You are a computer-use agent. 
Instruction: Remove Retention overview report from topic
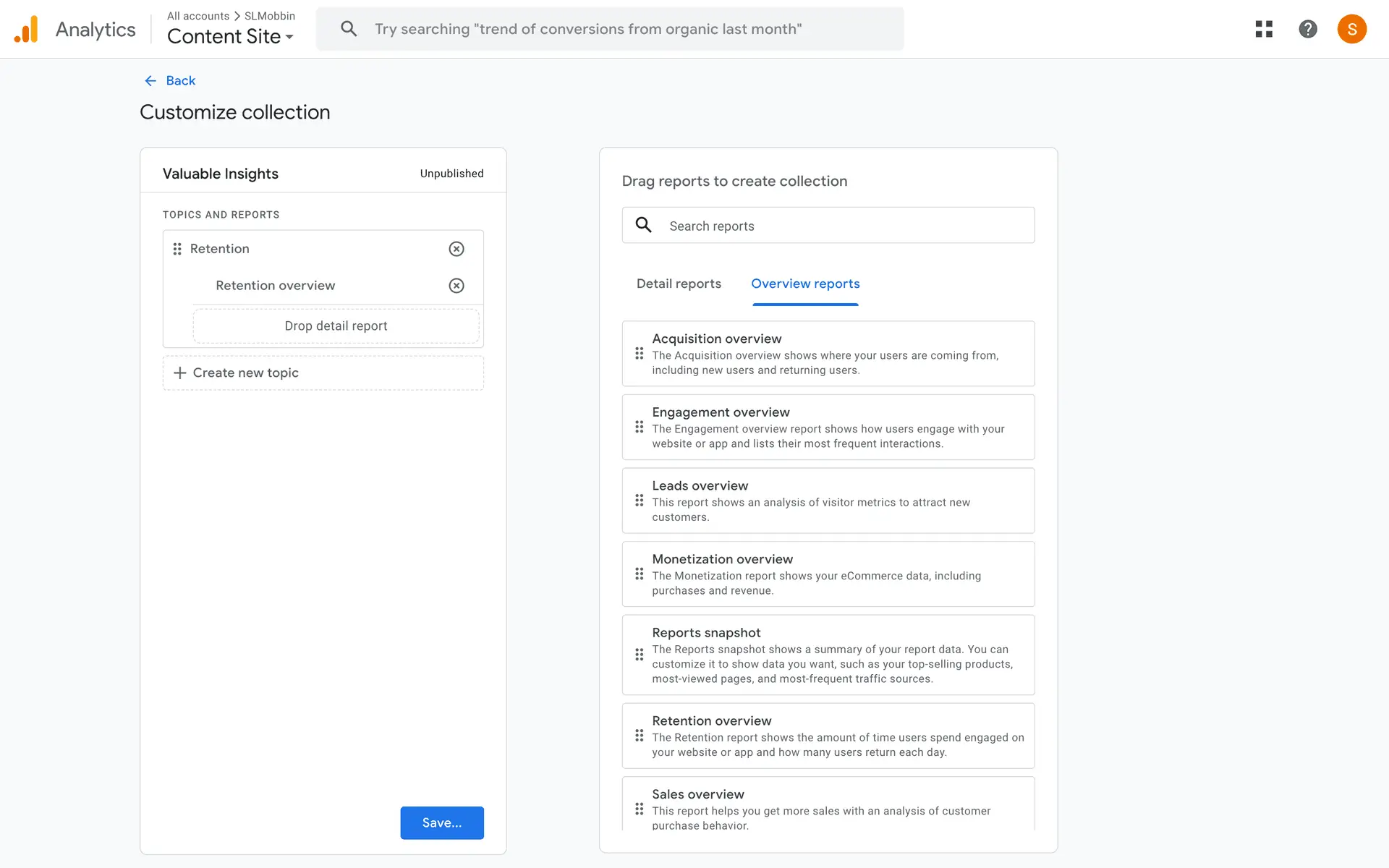pyautogui.click(x=456, y=286)
